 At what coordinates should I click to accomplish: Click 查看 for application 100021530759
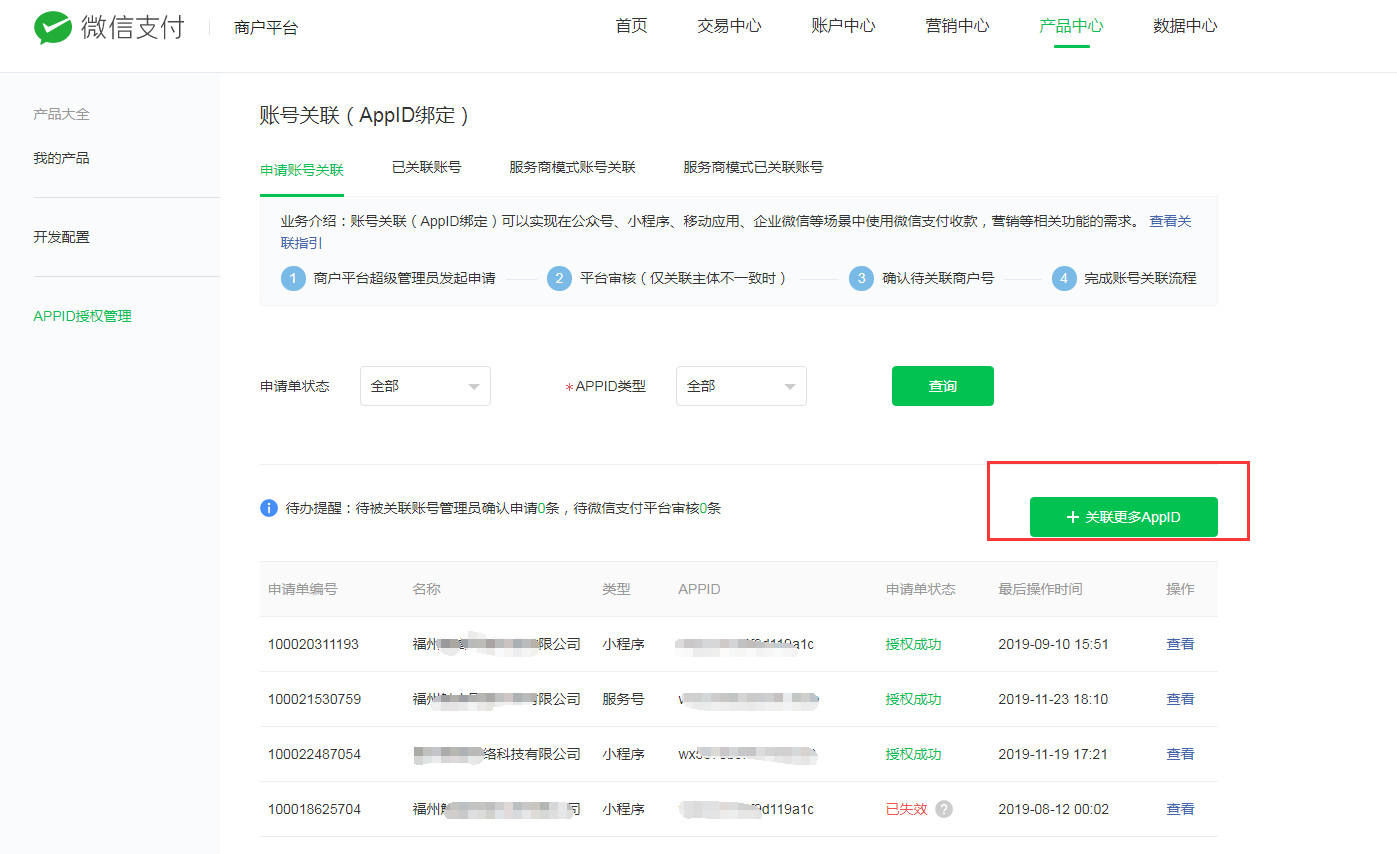(x=1180, y=699)
